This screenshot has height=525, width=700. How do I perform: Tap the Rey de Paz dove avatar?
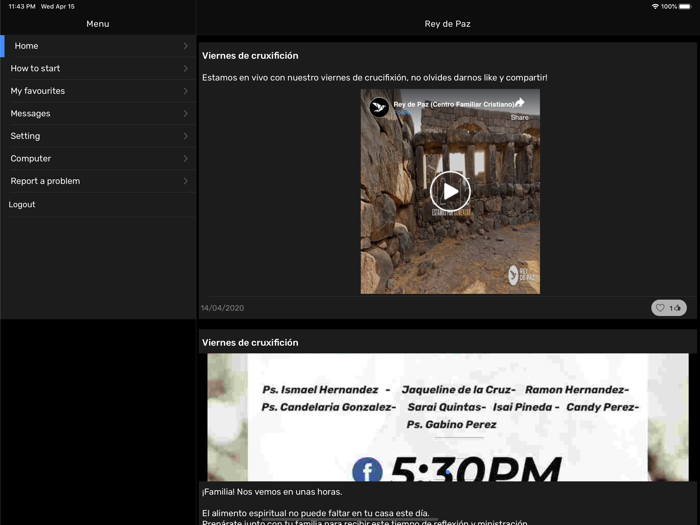[x=379, y=107]
